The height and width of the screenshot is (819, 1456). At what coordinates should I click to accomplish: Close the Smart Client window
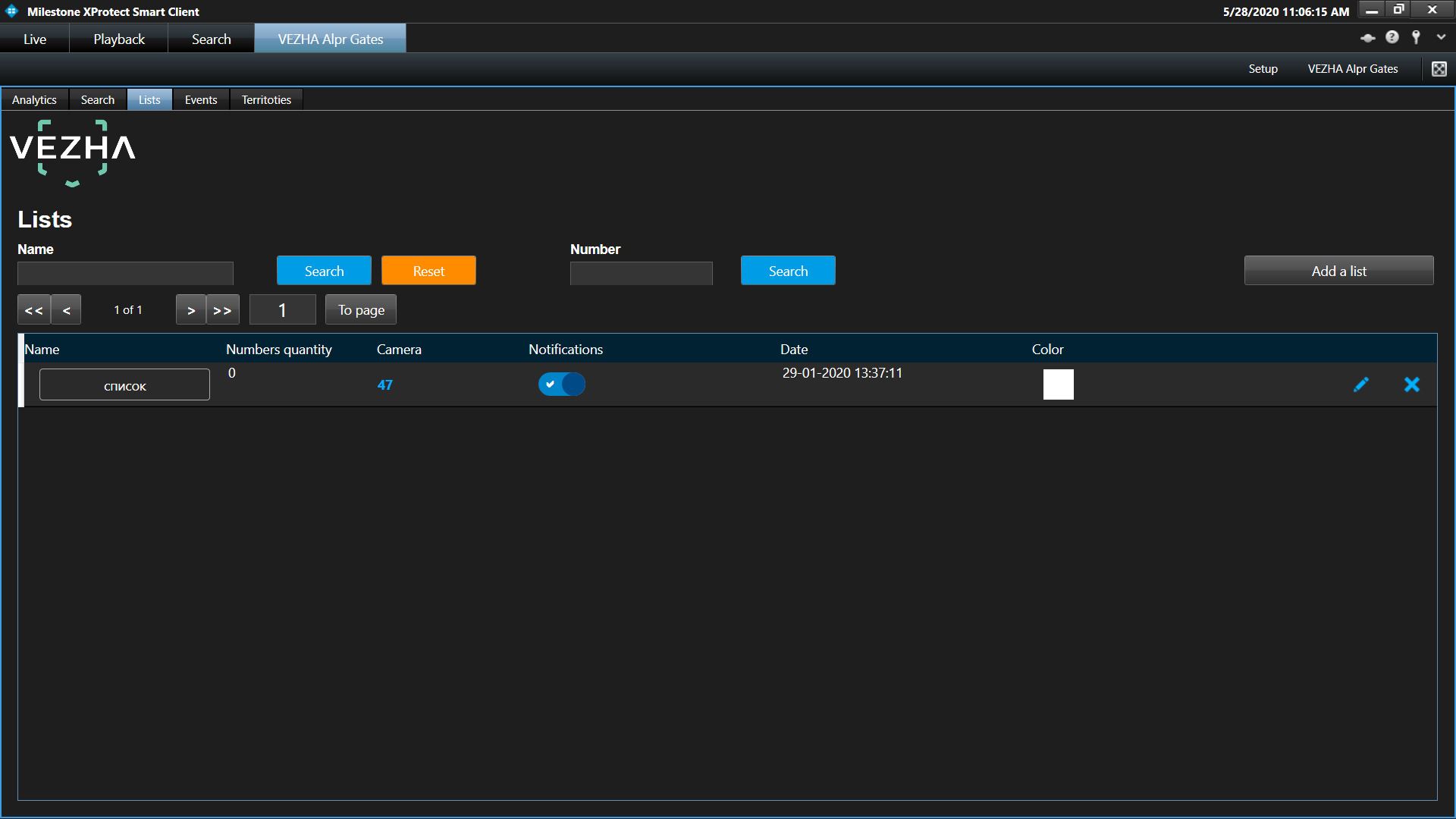tap(1432, 11)
